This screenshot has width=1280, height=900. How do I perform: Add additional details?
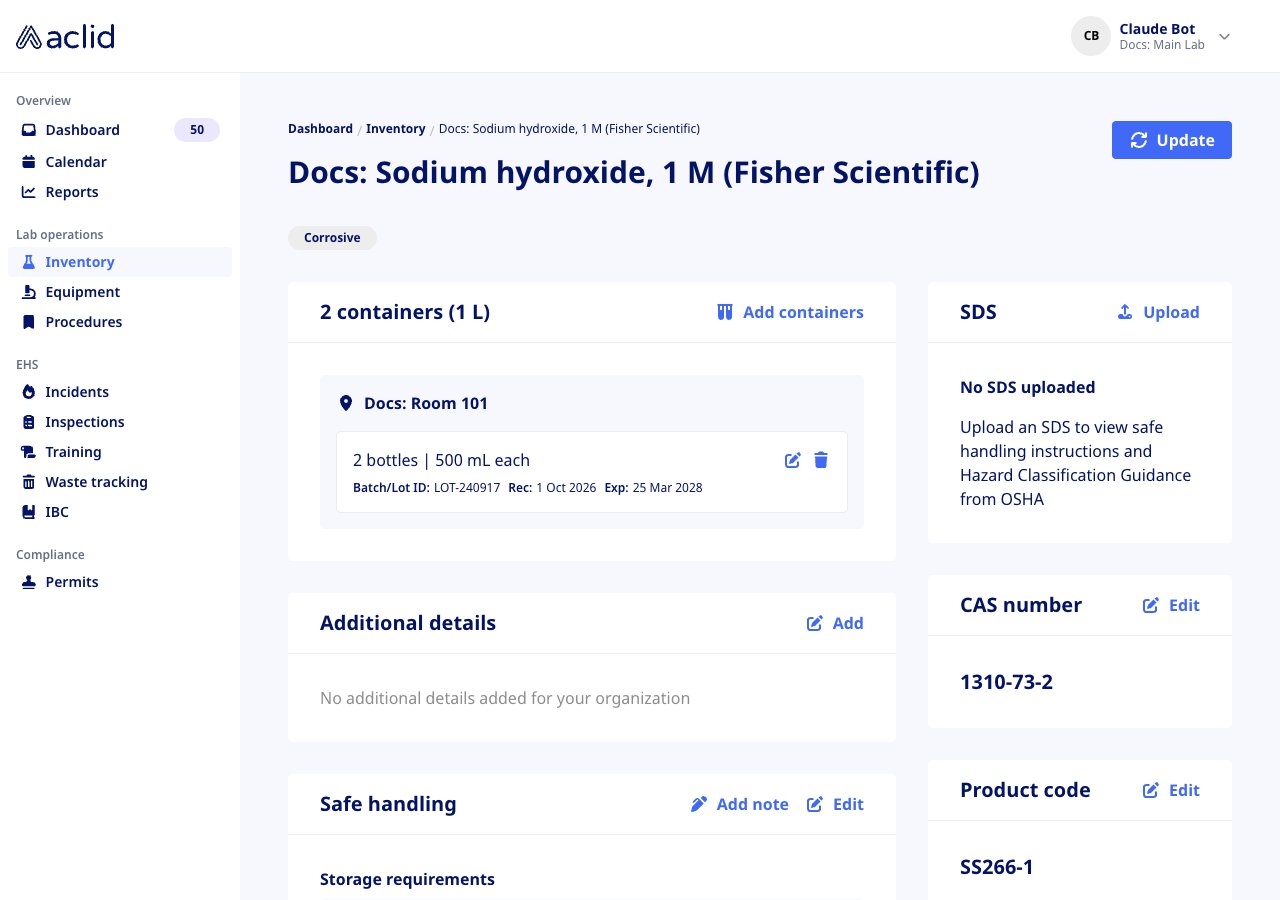tap(835, 623)
